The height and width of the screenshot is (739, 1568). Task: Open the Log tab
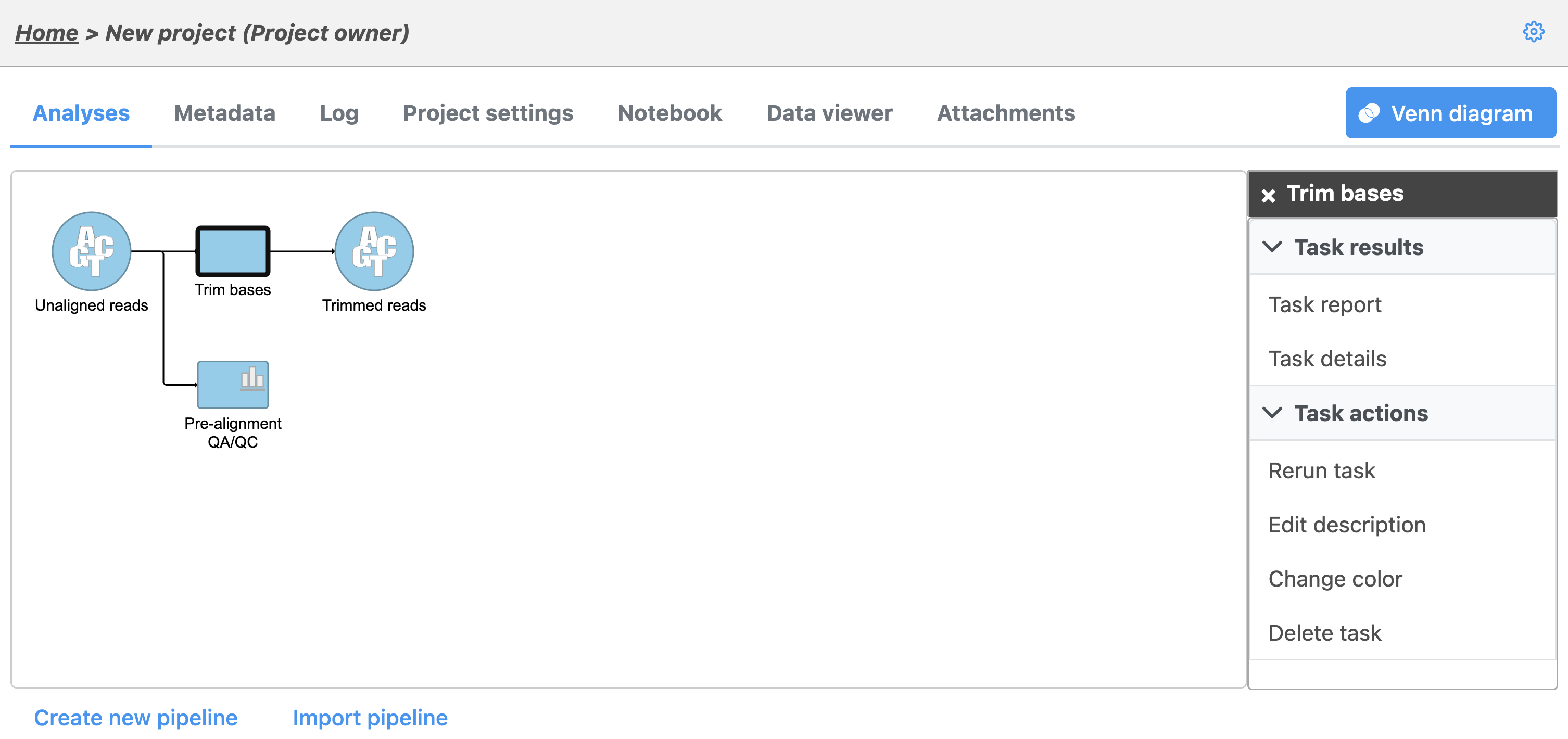(339, 113)
